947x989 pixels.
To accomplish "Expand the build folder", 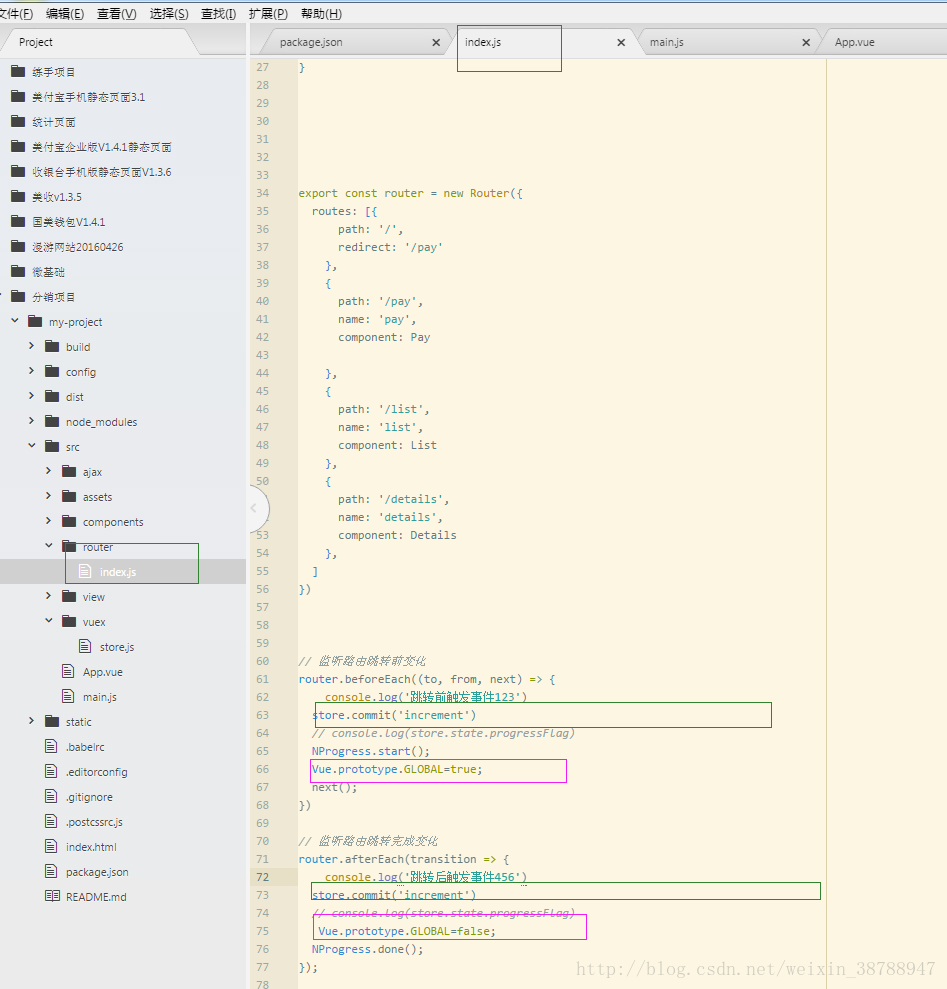I will 32,346.
